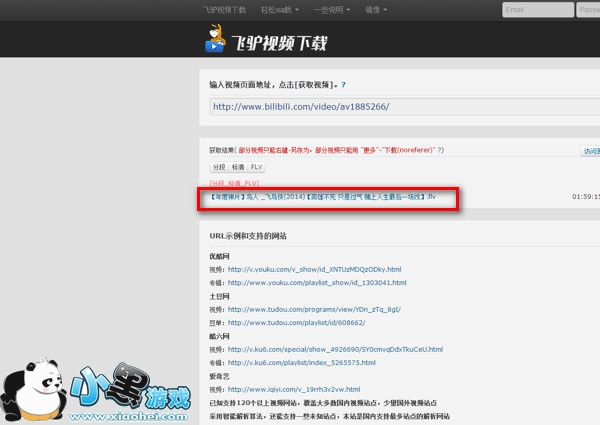Expand the 一些说明 dropdown menu
600x425 pixels.
(x=332, y=10)
